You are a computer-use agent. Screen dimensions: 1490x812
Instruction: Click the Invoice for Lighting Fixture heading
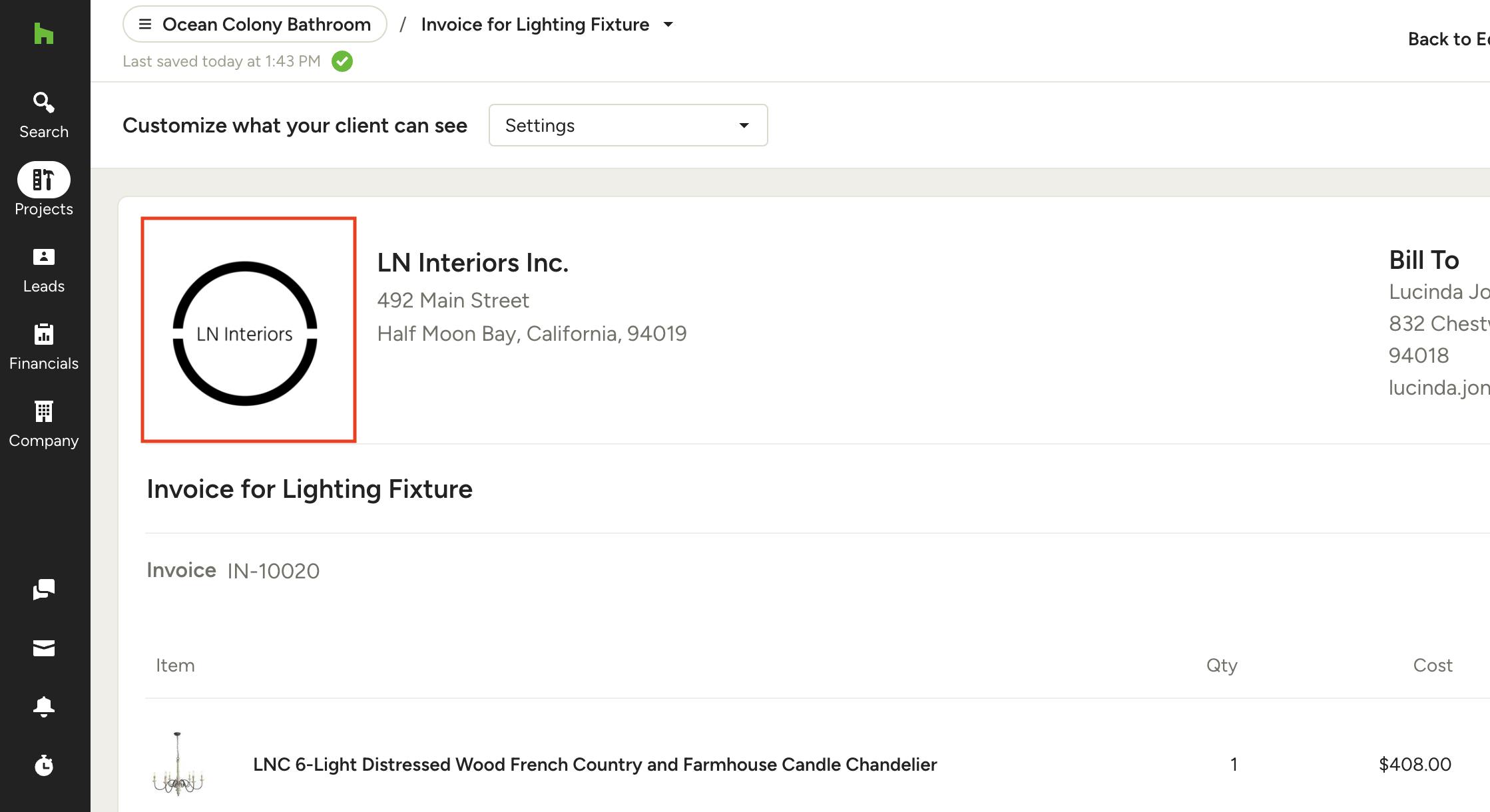click(x=310, y=489)
